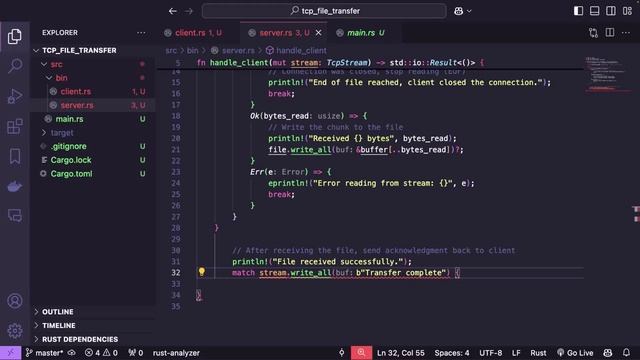Customize layout from title bar icon
The height and width of the screenshot is (360, 640).
[x=627, y=11]
